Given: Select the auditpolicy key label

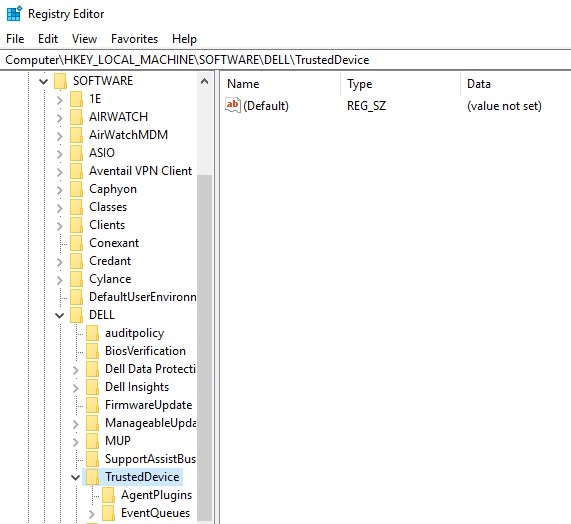Looking at the screenshot, I should (134, 333).
